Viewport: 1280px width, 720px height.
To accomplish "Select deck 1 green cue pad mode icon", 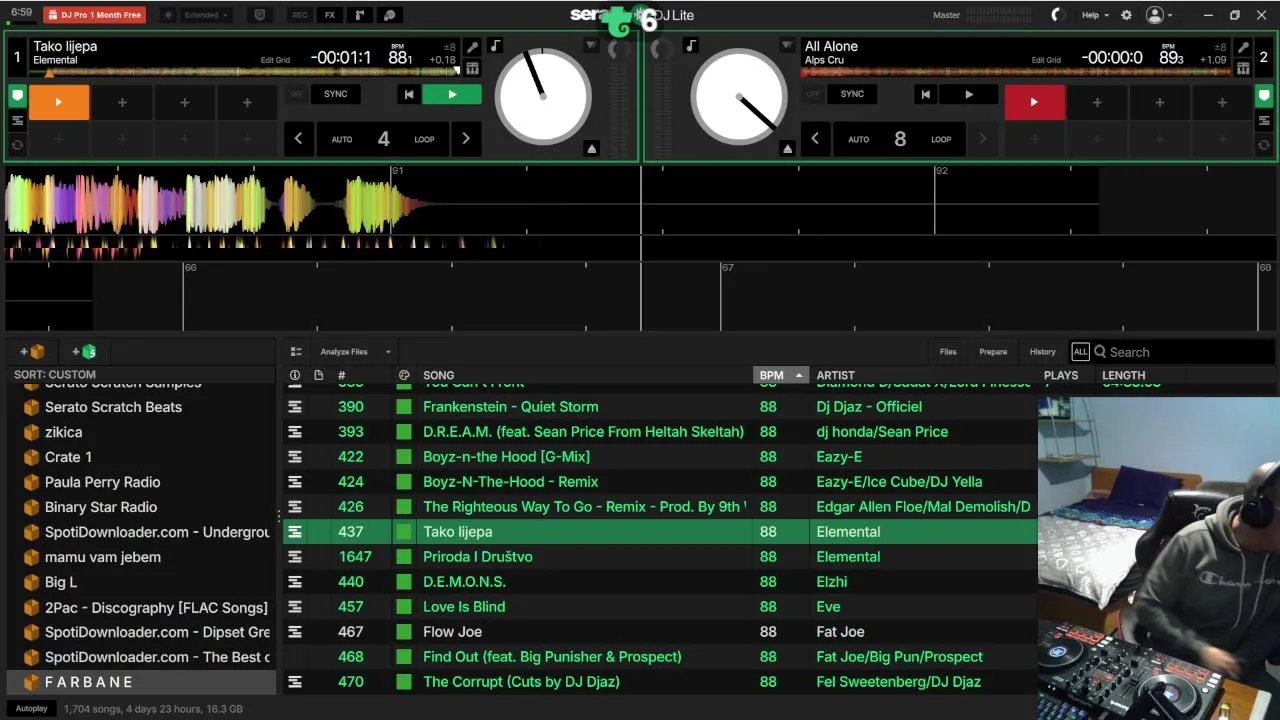I will click(x=17, y=96).
